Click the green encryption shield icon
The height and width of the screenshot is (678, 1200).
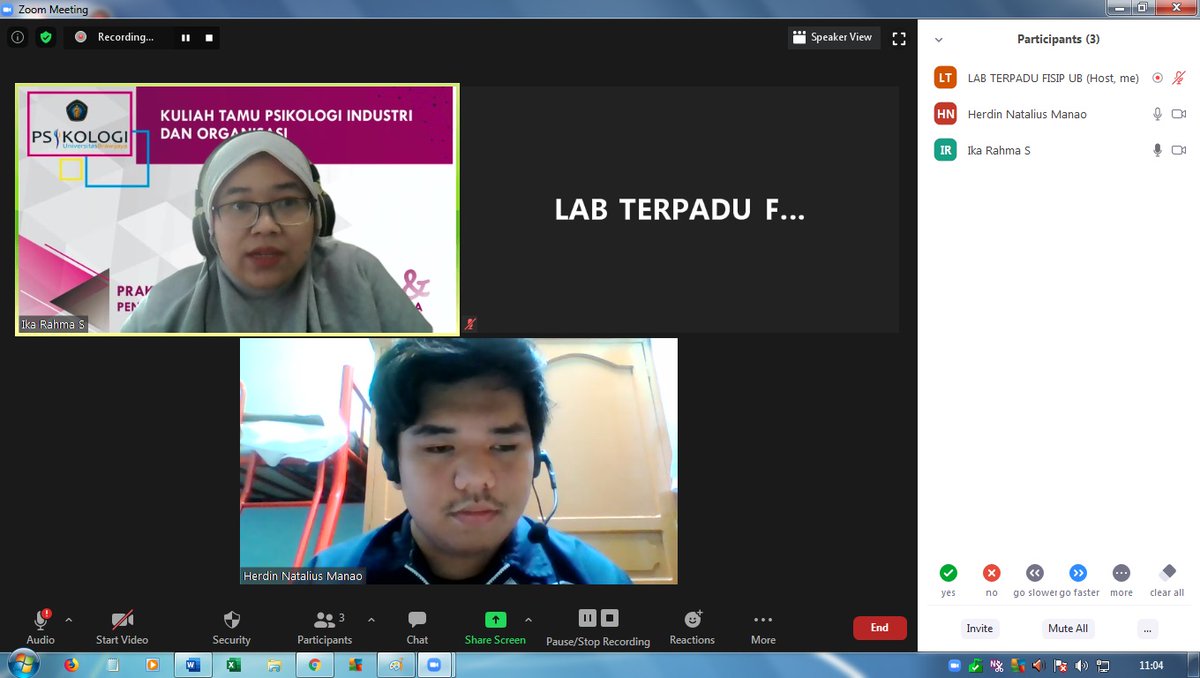point(45,37)
